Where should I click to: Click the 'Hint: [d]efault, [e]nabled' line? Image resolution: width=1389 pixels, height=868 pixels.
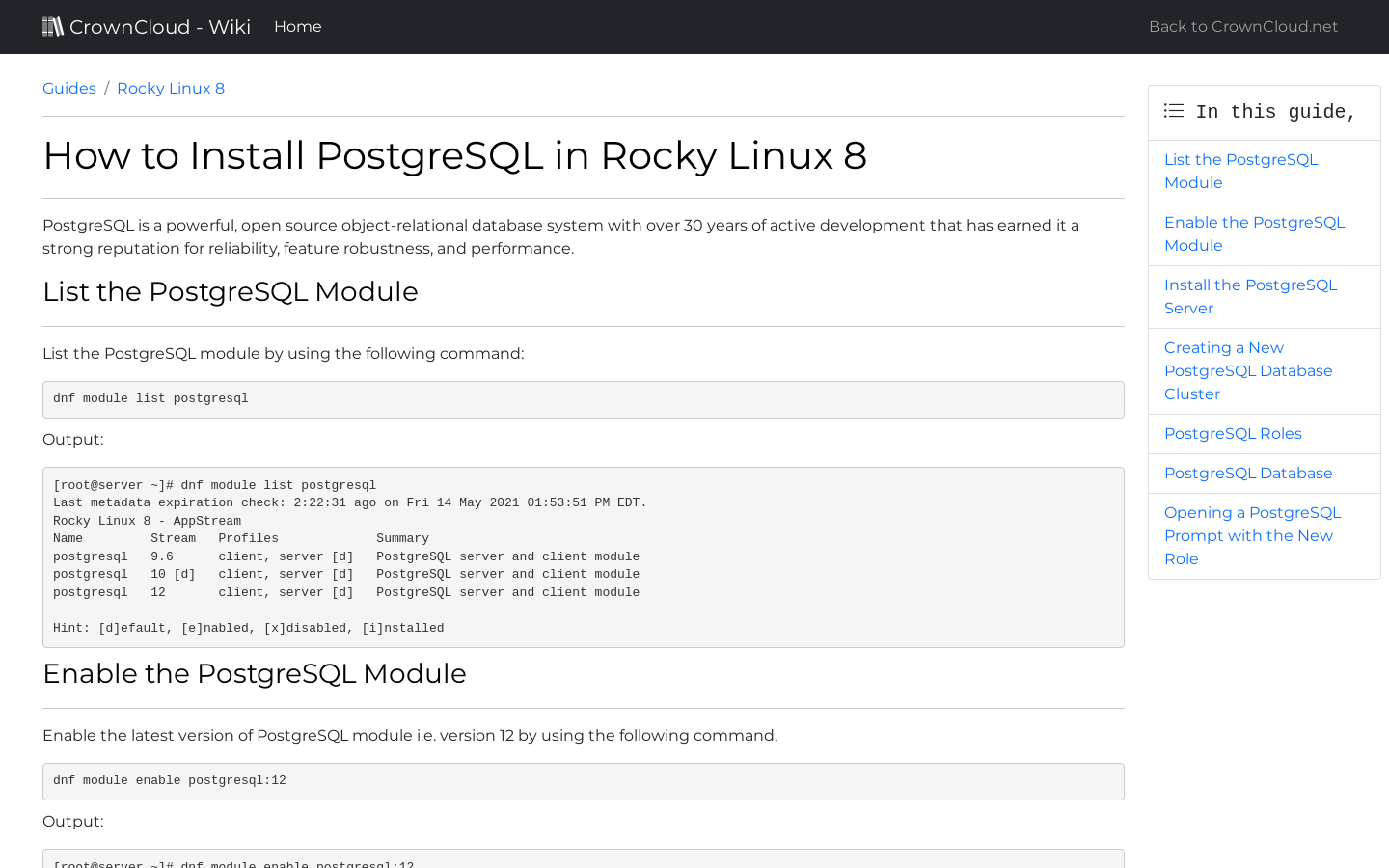point(249,629)
